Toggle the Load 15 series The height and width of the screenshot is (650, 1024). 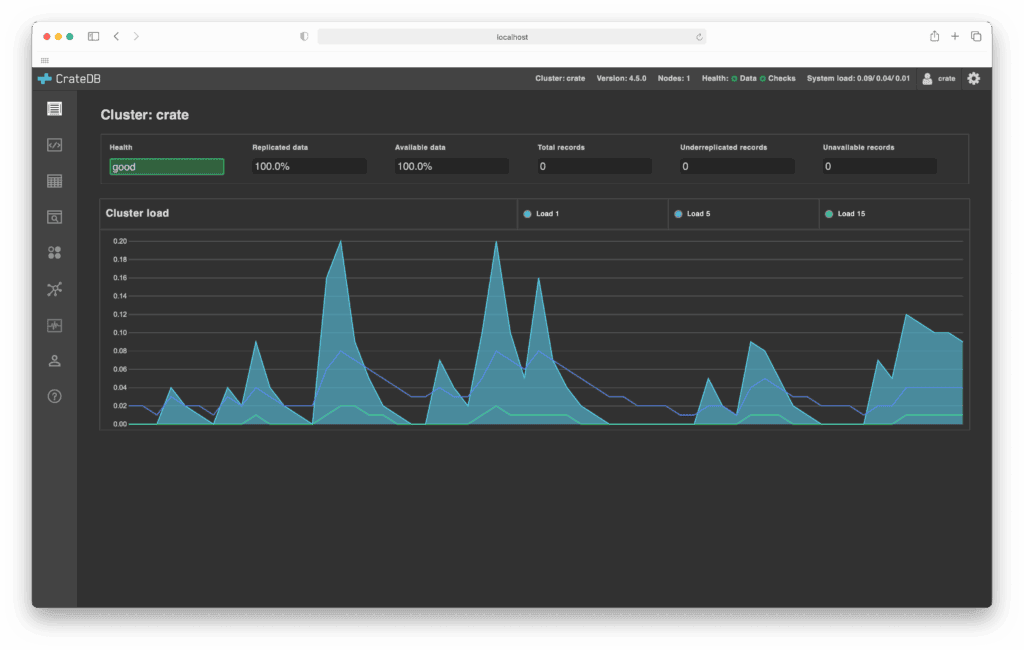pyautogui.click(x=847, y=213)
